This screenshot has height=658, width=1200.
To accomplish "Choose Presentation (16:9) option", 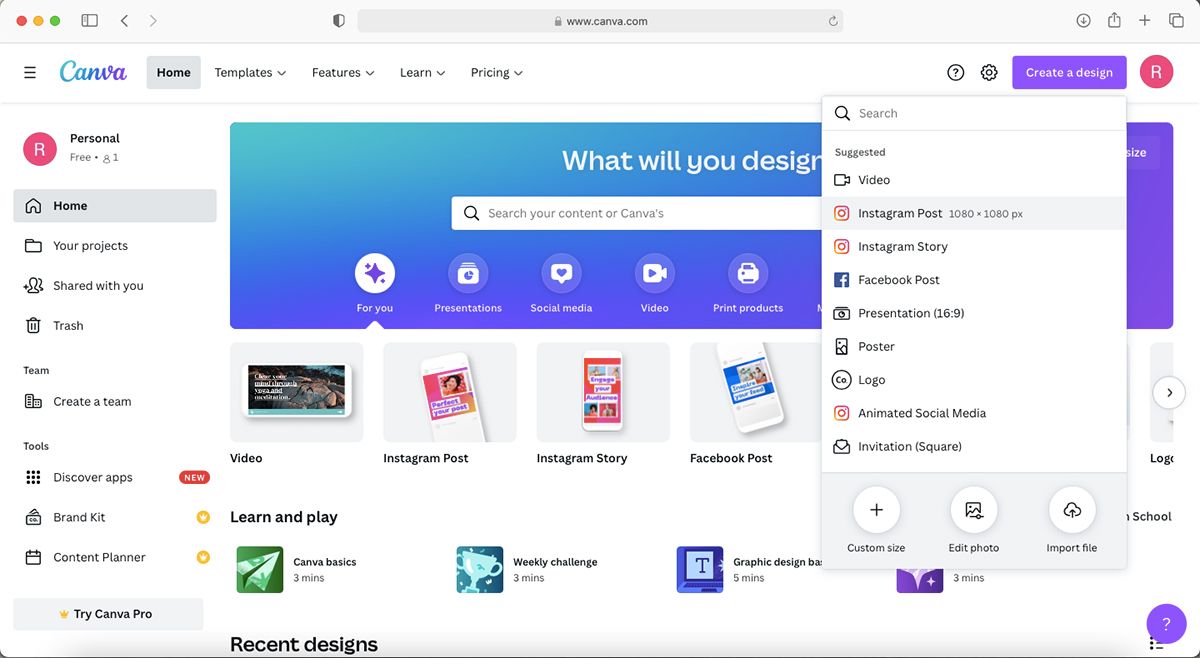I will 974,313.
